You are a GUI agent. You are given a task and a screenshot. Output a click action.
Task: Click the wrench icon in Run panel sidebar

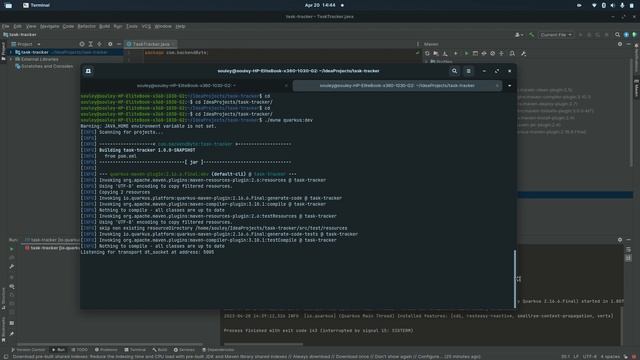pyautogui.click(x=12, y=267)
